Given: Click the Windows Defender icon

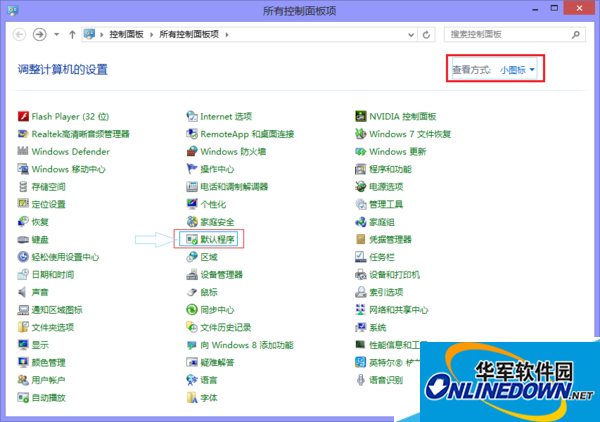Looking at the screenshot, I should (x=23, y=152).
